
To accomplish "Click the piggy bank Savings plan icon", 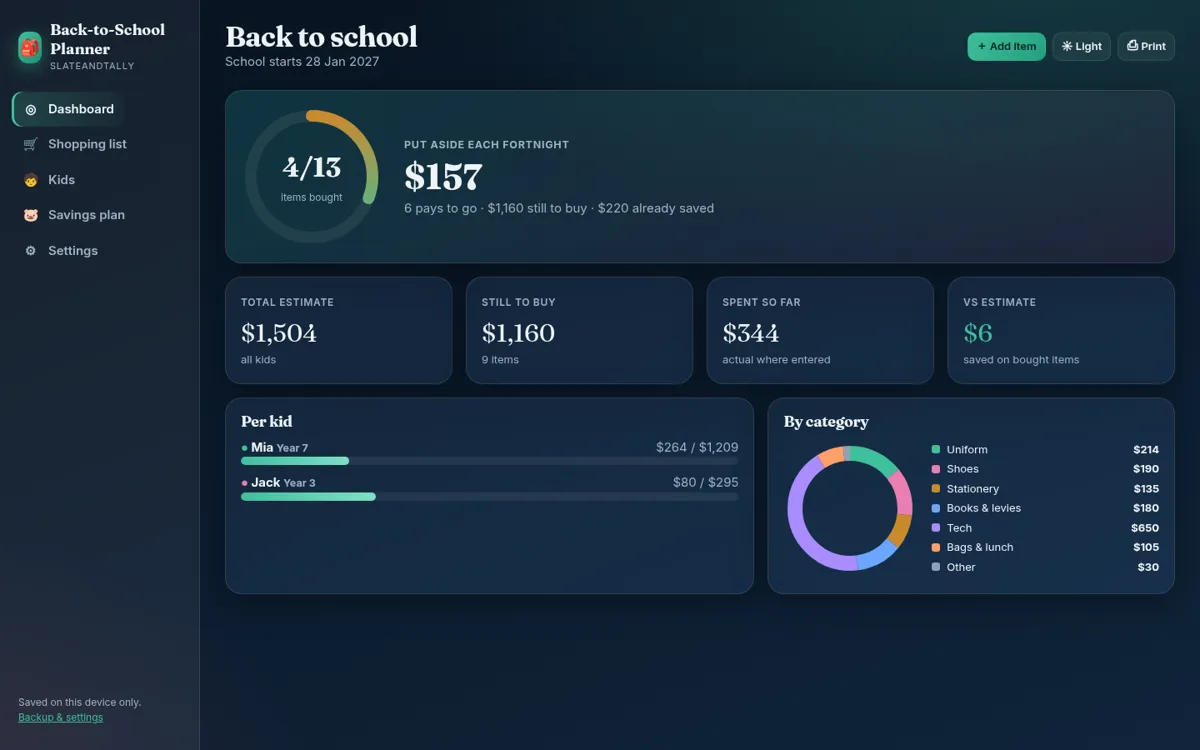I will [30, 215].
